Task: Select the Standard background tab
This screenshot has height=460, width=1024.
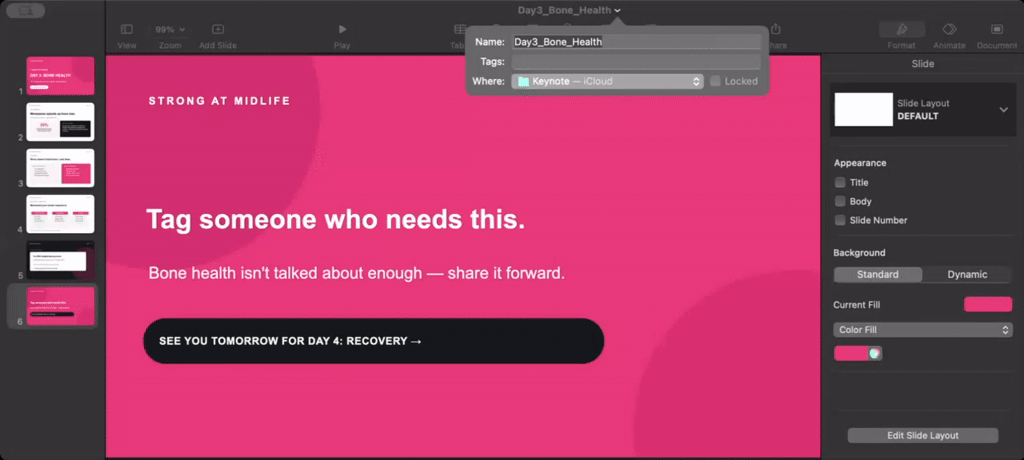Action: pyautogui.click(x=878, y=274)
